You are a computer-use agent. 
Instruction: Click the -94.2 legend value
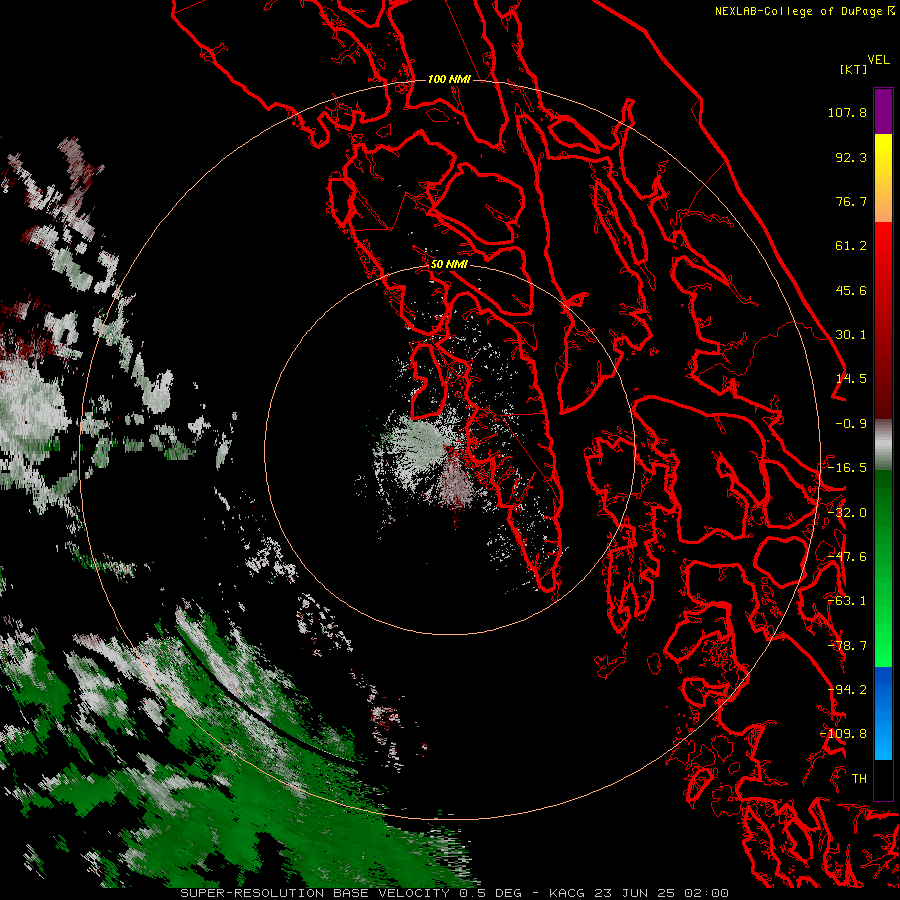pyautogui.click(x=847, y=690)
